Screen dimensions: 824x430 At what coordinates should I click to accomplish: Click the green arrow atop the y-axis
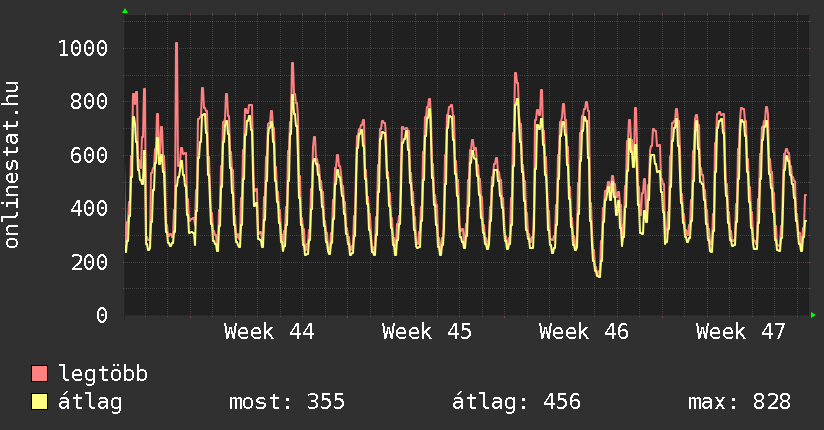pos(125,11)
